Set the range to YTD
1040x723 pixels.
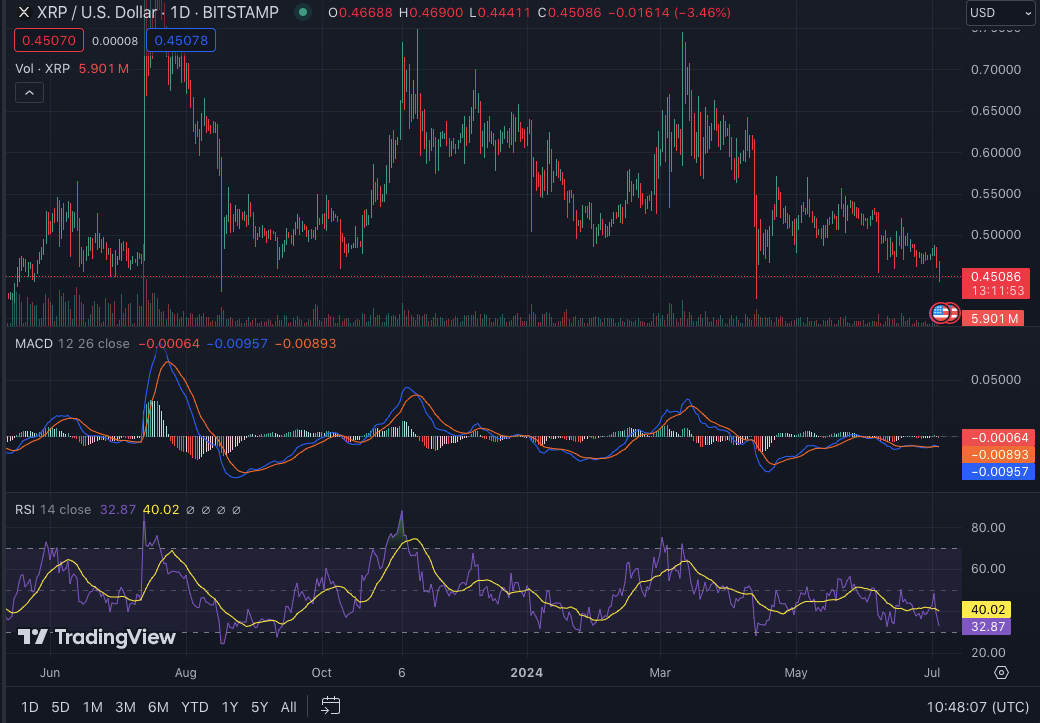point(194,707)
